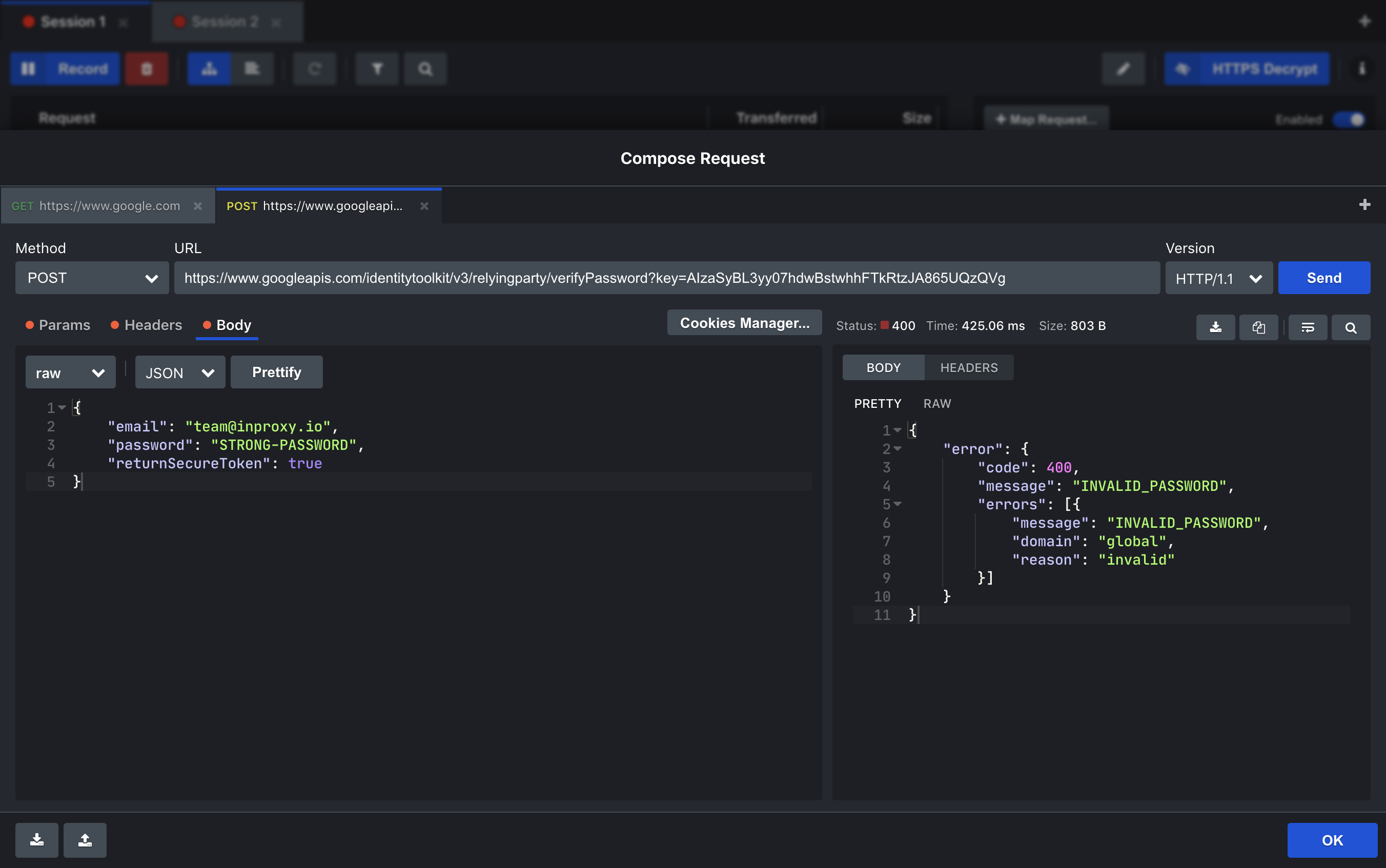
Task: Open the raw body type dropdown
Action: [71, 373]
